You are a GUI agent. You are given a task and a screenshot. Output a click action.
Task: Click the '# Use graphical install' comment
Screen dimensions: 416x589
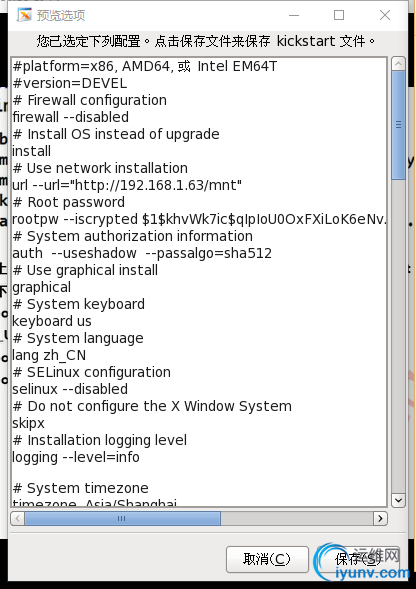(85, 270)
